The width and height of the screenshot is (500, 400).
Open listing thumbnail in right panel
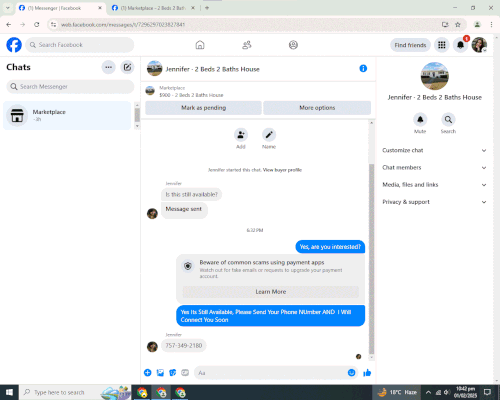coord(435,76)
